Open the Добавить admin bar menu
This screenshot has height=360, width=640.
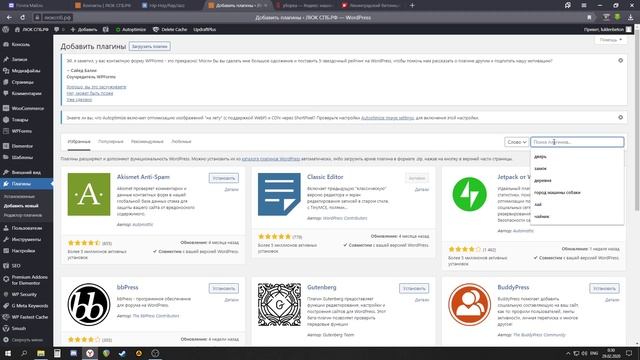click(x=84, y=29)
